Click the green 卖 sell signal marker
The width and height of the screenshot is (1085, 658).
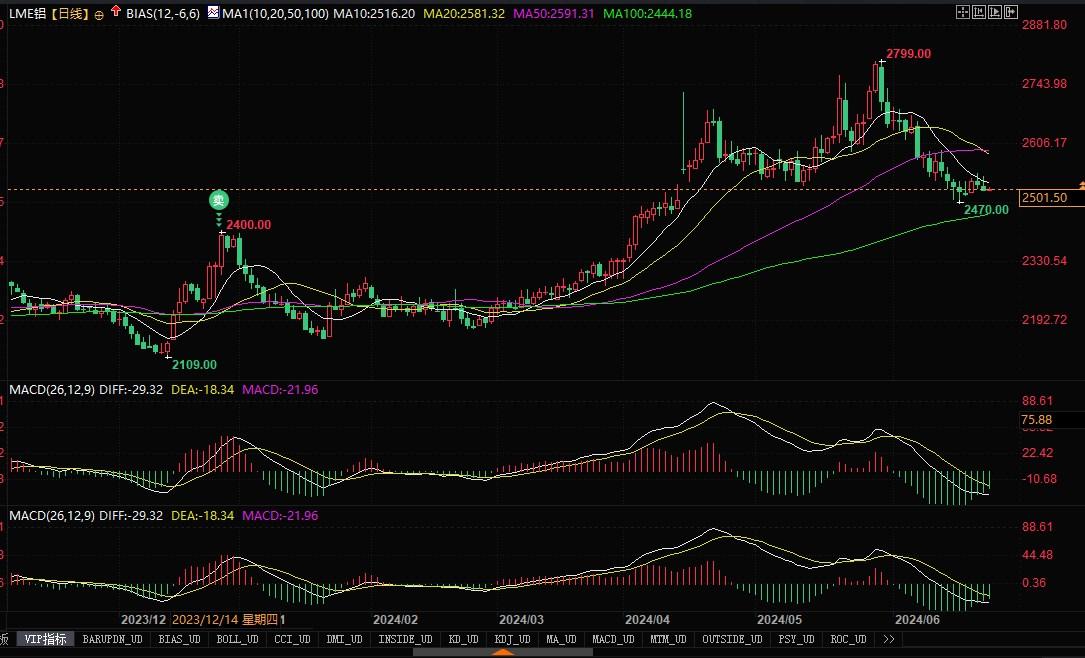click(219, 200)
